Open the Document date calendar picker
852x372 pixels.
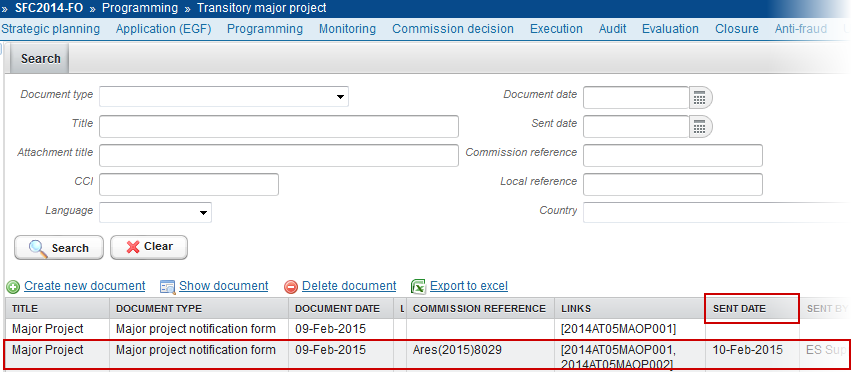(700, 98)
